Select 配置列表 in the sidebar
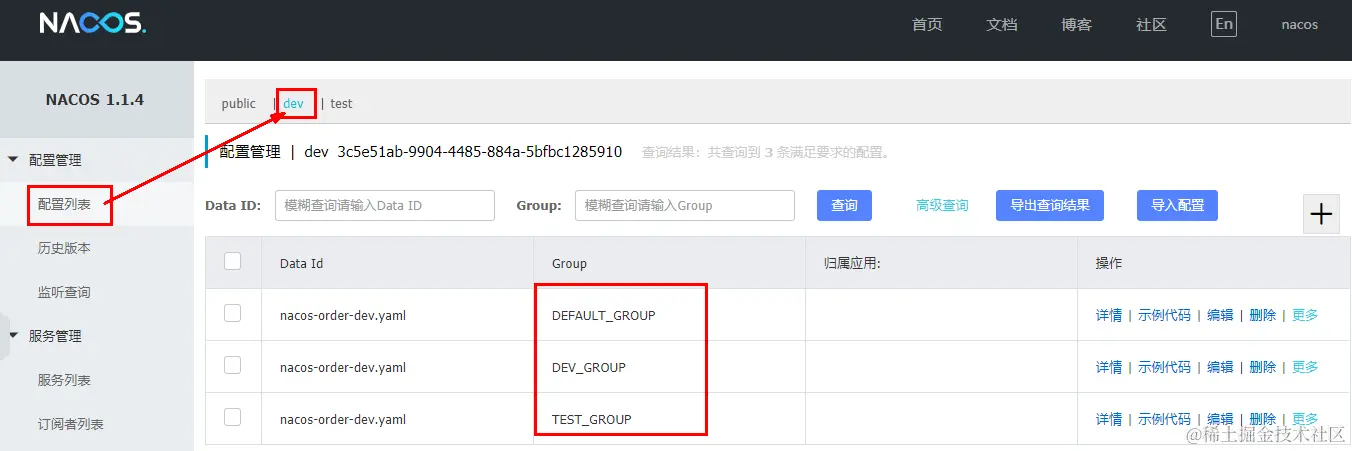 pyautogui.click(x=65, y=204)
